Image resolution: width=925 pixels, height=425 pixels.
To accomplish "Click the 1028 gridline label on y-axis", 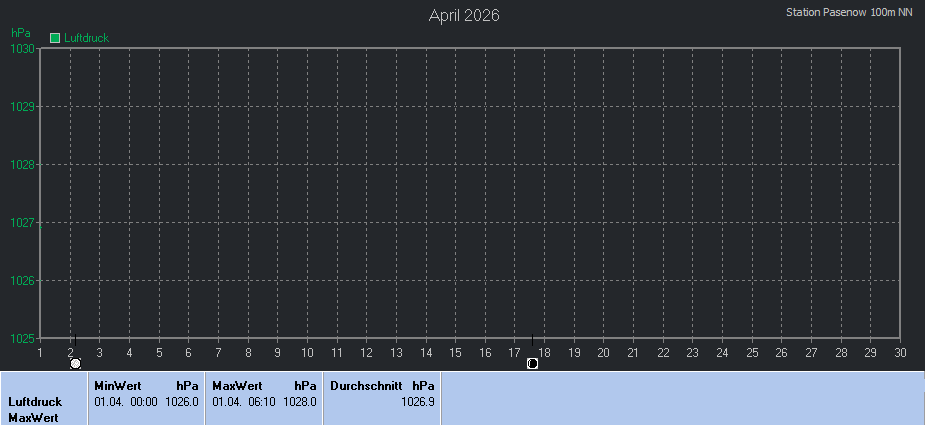I will tap(22, 164).
